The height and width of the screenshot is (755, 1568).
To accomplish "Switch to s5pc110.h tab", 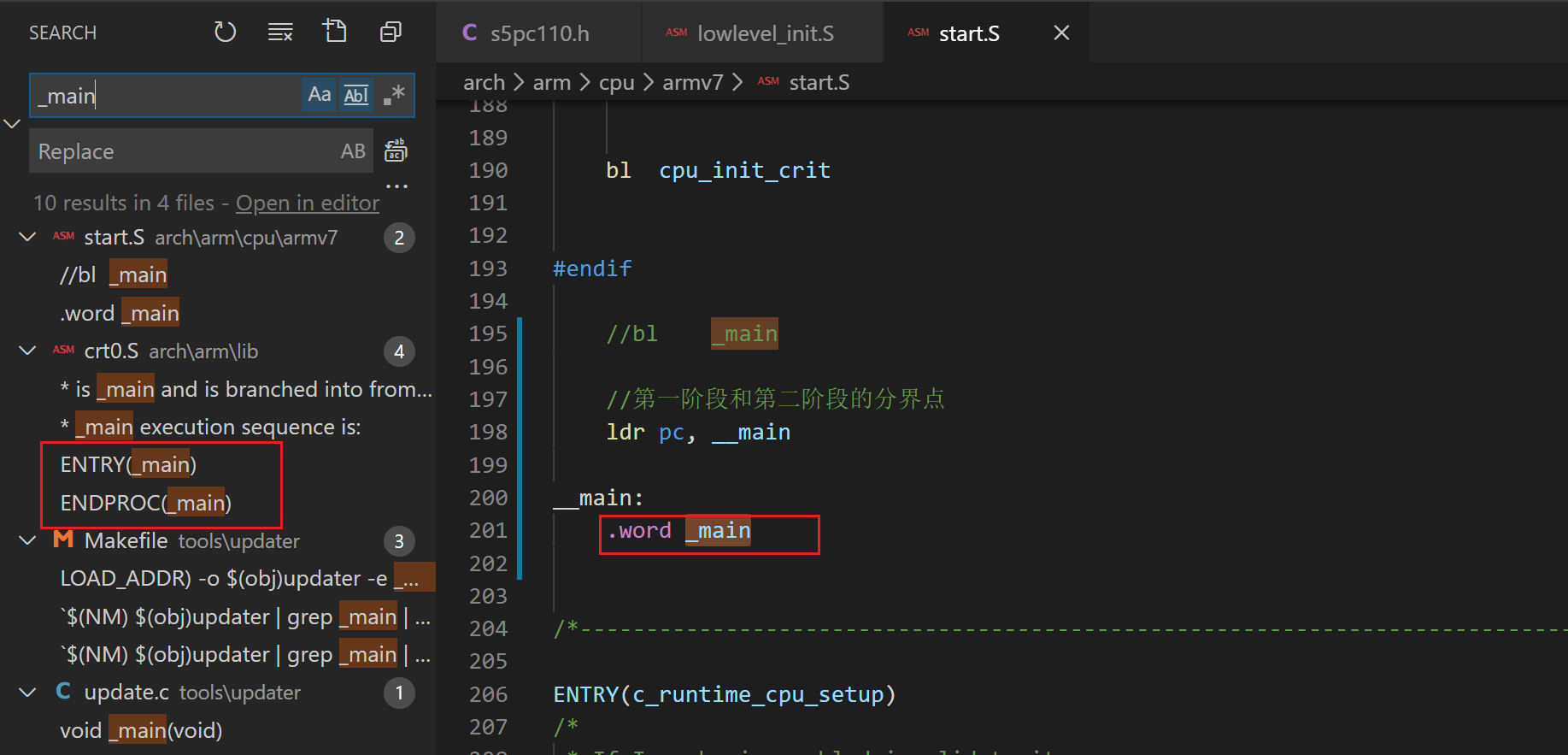I will [x=539, y=33].
